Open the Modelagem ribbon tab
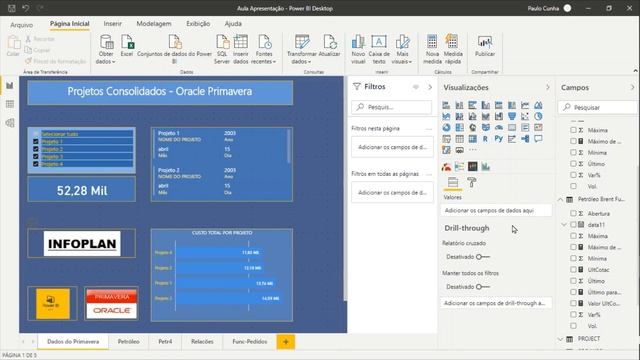Viewport: 640px width, 360px height. click(154, 24)
